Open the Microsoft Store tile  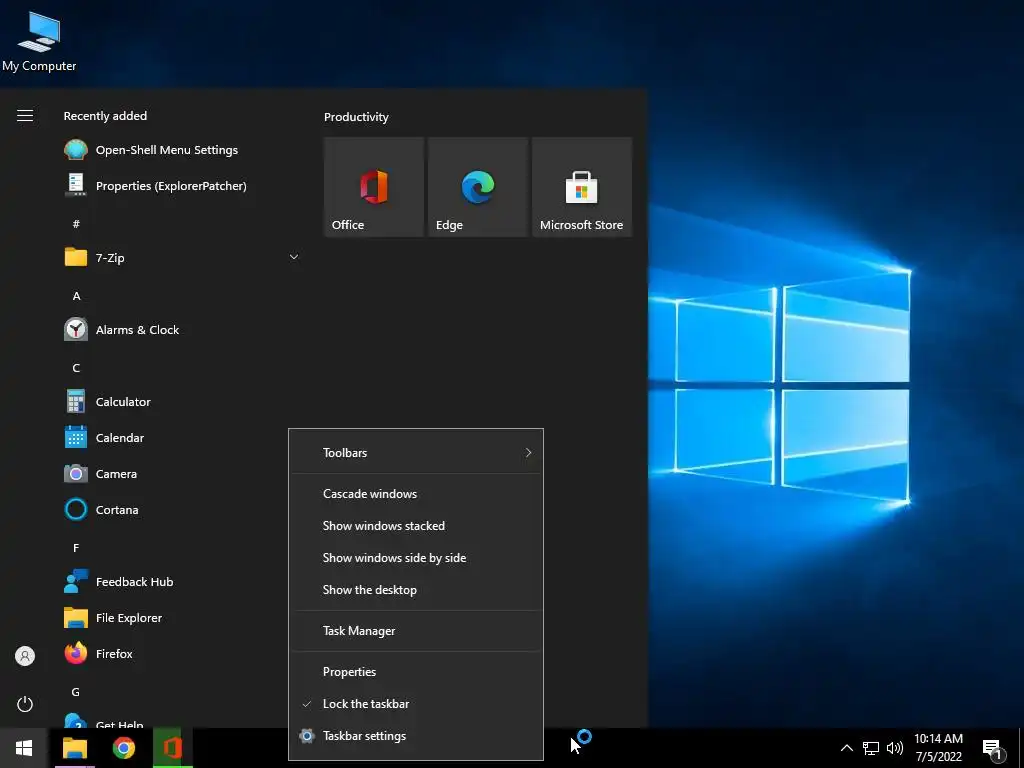[x=582, y=187]
